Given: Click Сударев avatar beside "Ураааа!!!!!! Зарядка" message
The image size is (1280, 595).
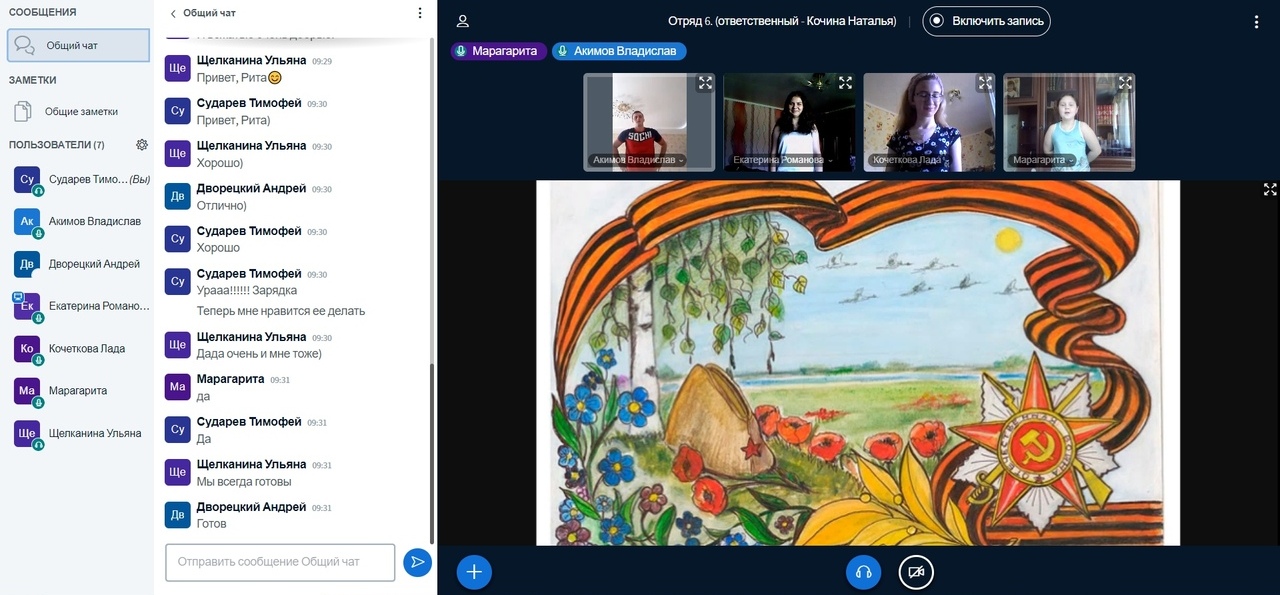Looking at the screenshot, I should click(177, 281).
